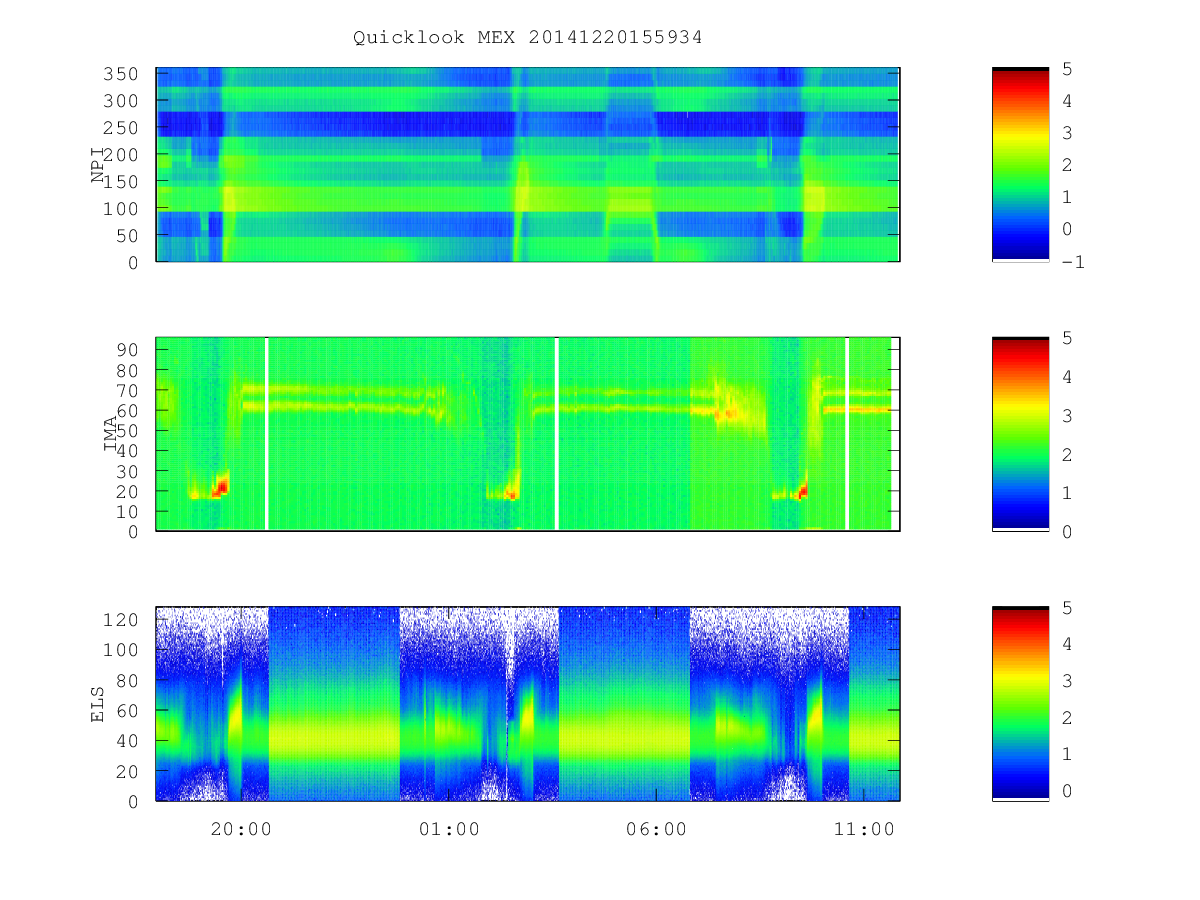The width and height of the screenshot is (1200, 900).
Task: Click the -1 label on NPI colorbar
Action: 1073,262
